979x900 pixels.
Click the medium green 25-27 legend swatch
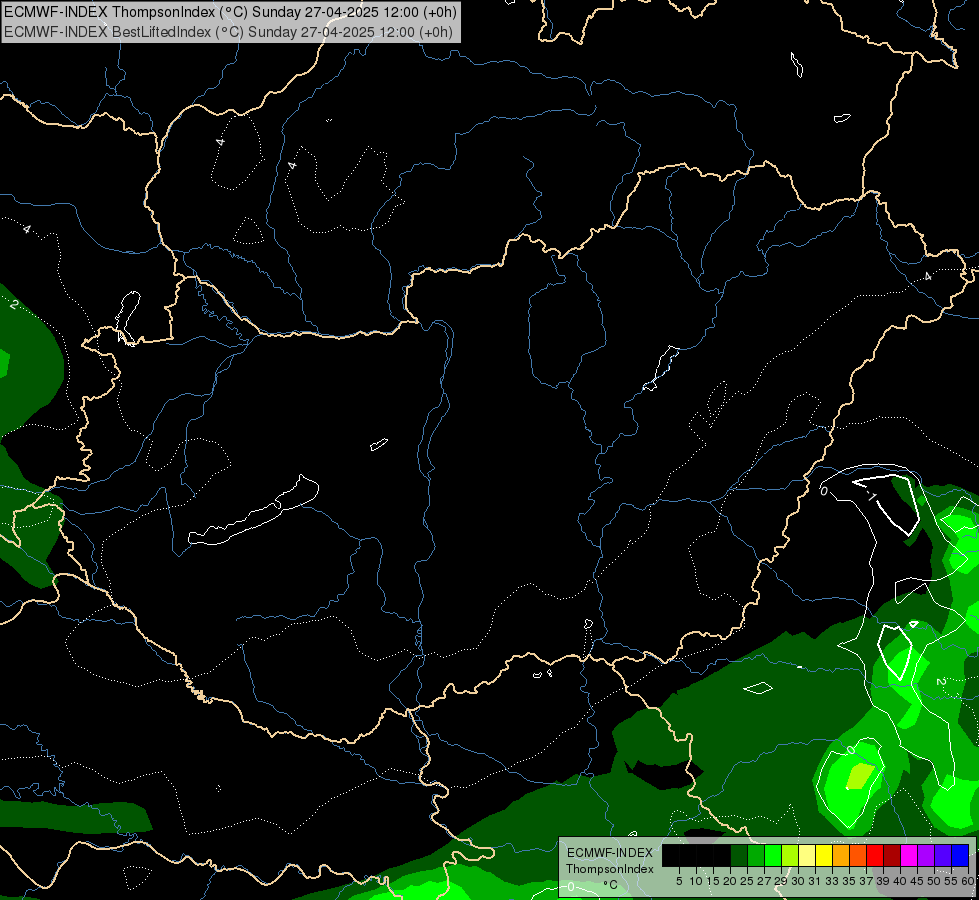click(756, 855)
